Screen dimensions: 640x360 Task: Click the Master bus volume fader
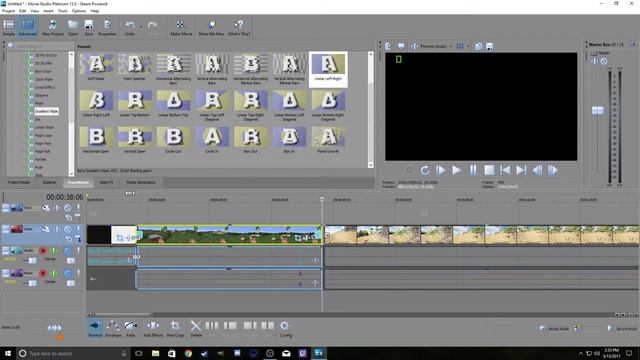pos(598,110)
